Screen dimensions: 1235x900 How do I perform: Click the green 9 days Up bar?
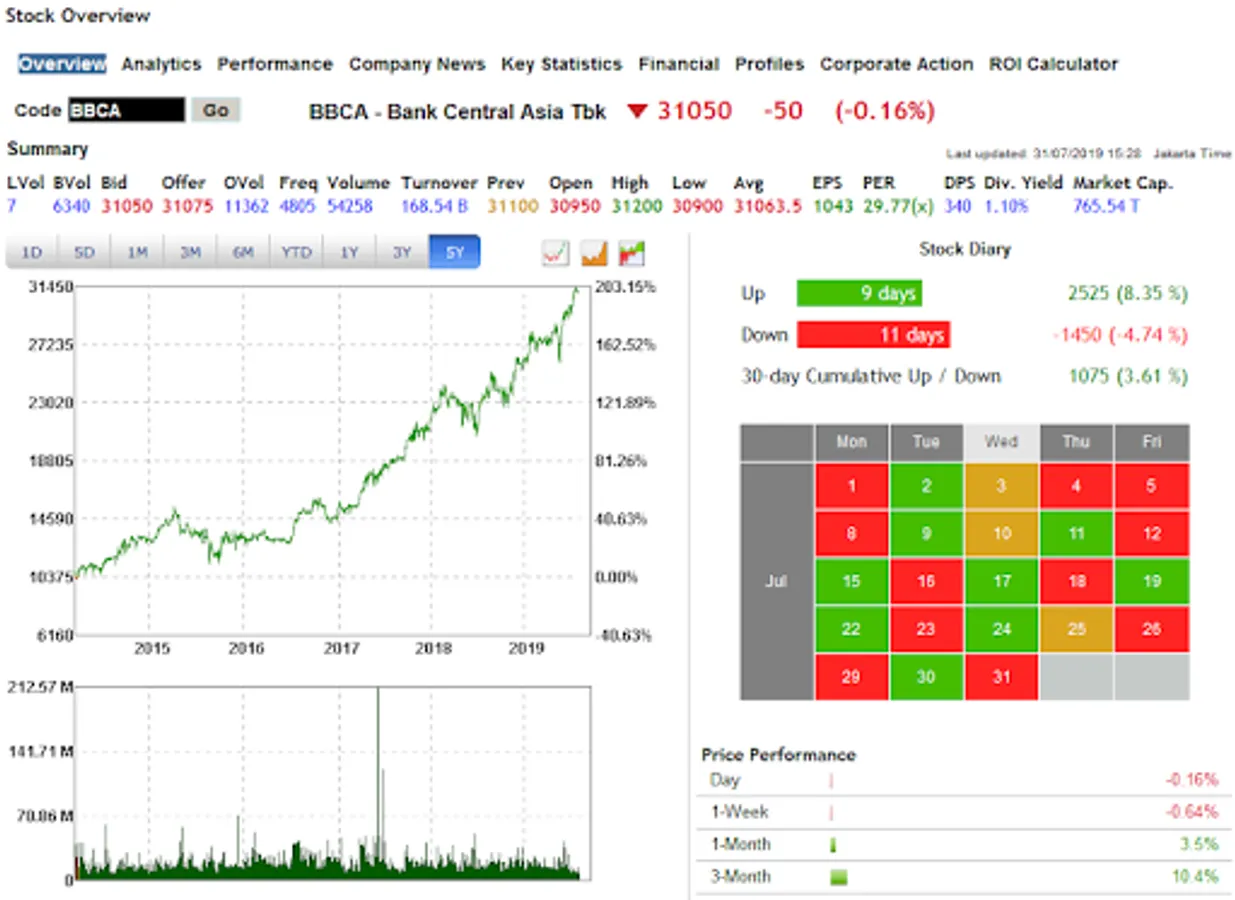point(859,294)
